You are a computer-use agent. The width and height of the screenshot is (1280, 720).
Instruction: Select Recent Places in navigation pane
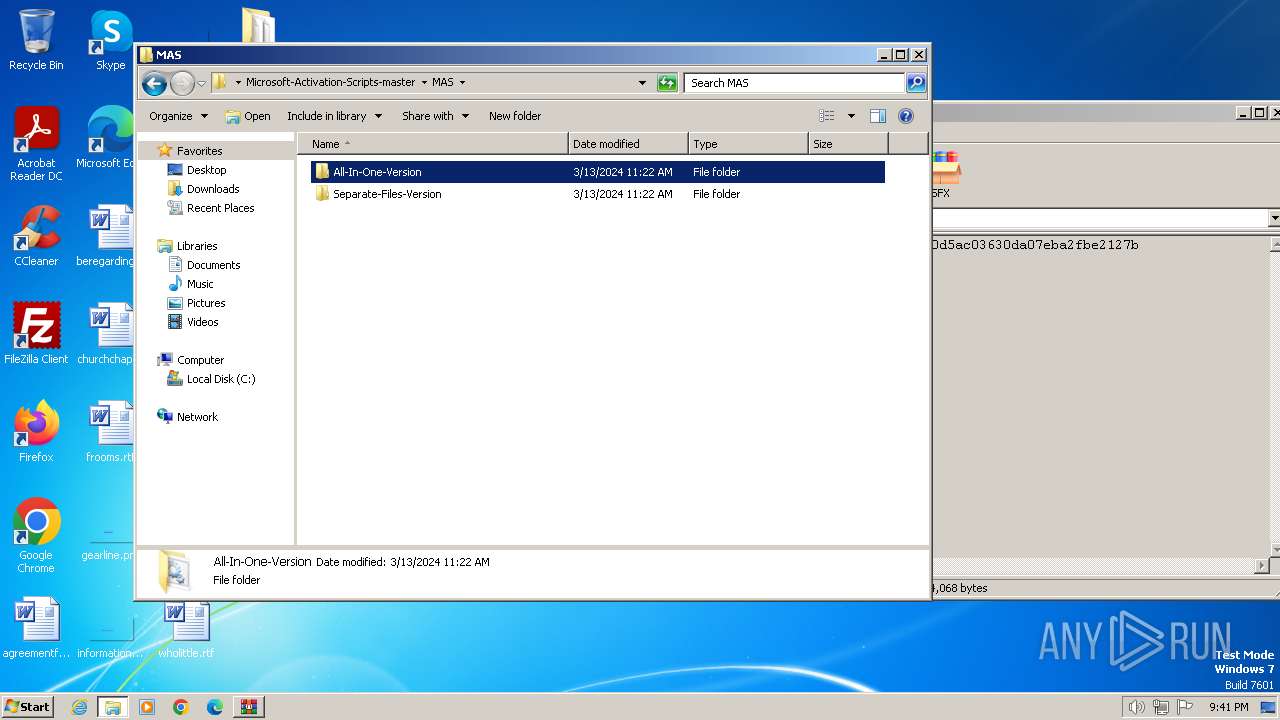[220, 208]
